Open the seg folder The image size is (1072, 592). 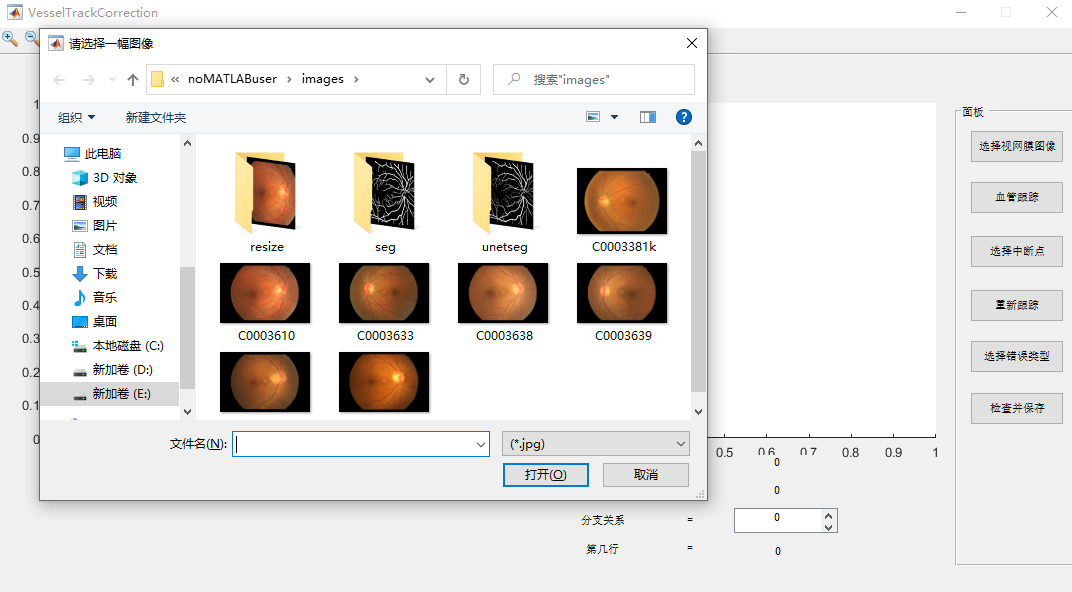point(385,195)
